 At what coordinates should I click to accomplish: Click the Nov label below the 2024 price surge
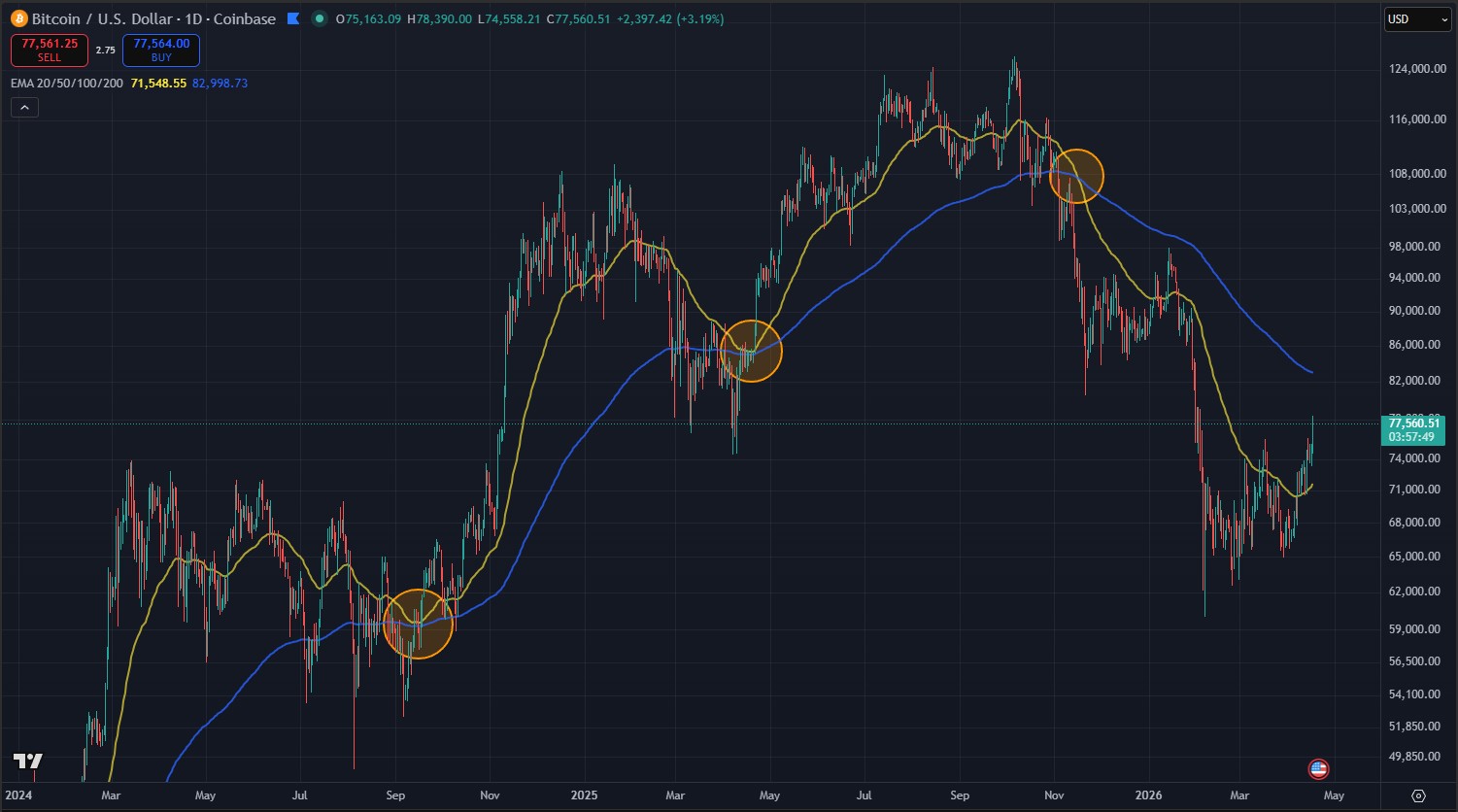(490, 795)
